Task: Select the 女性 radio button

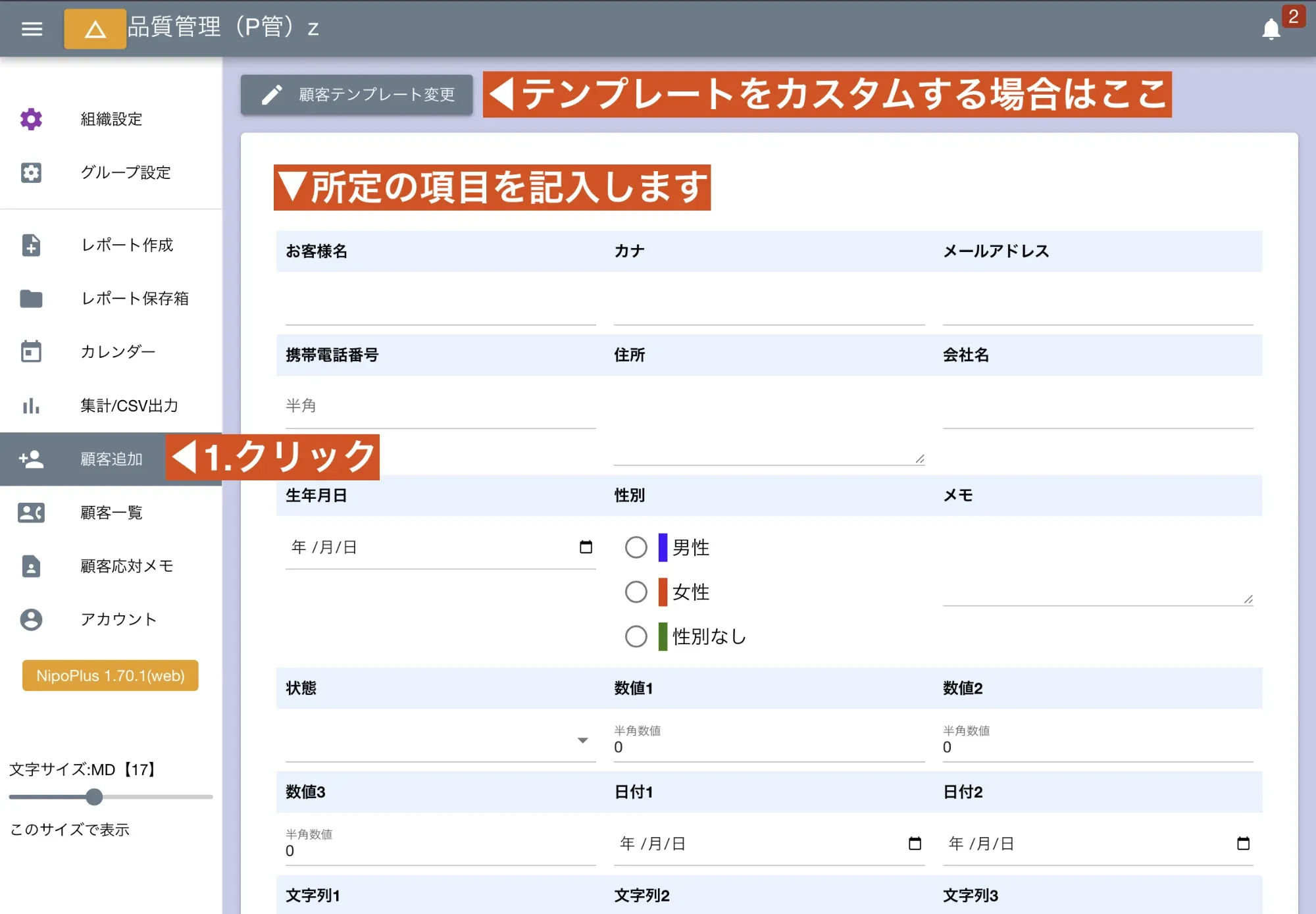Action: [636, 592]
